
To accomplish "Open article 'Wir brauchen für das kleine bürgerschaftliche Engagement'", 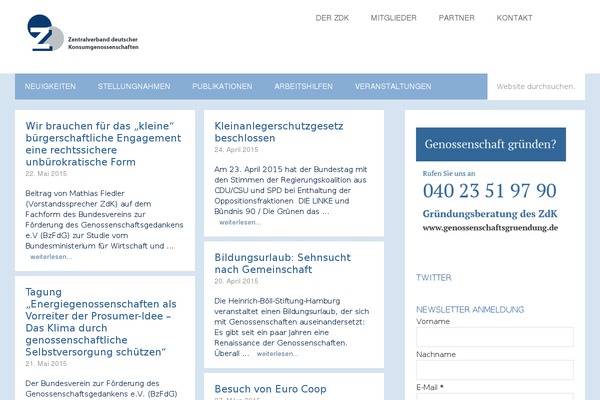I will coord(103,144).
